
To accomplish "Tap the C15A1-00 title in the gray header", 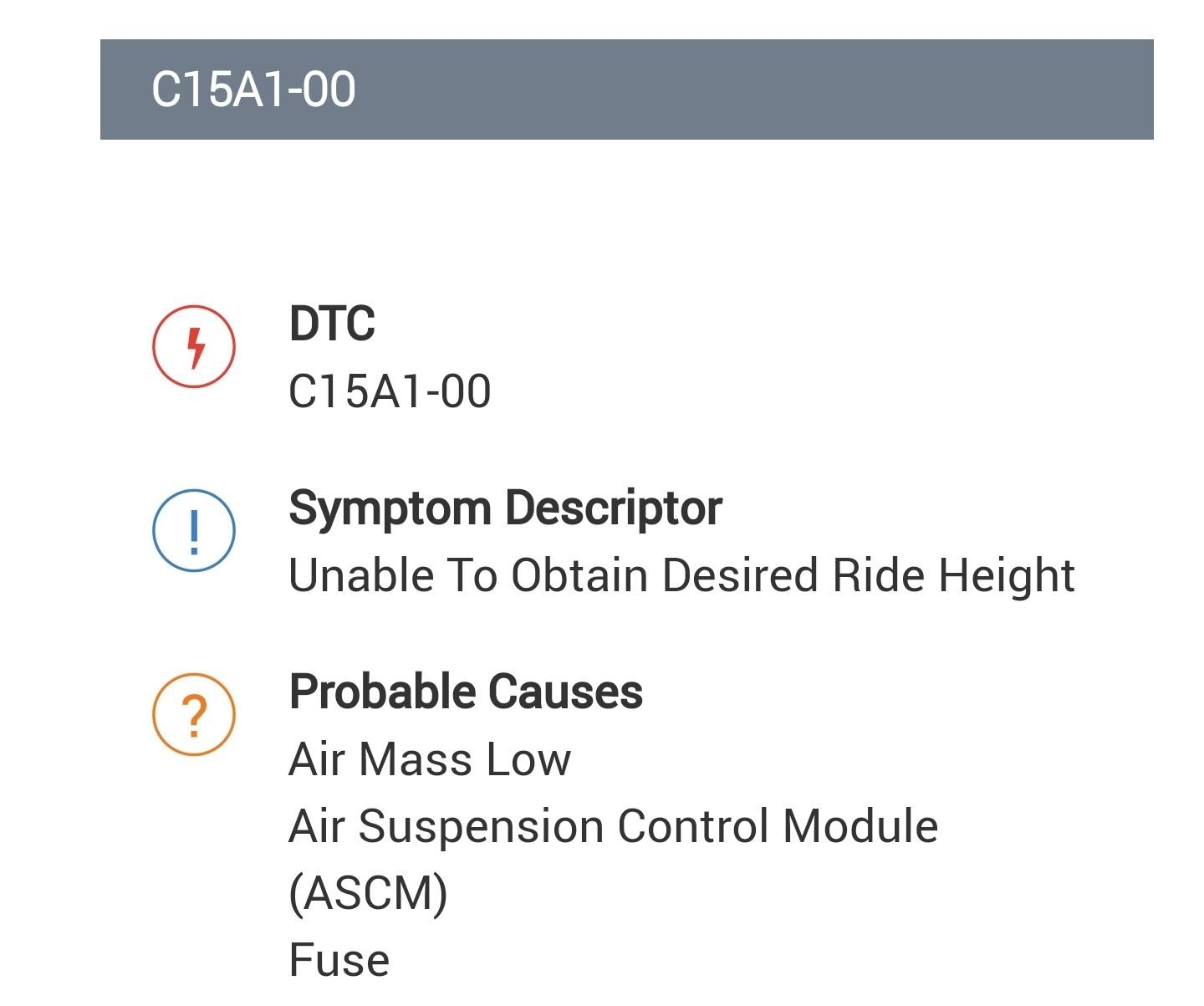I will pos(253,89).
